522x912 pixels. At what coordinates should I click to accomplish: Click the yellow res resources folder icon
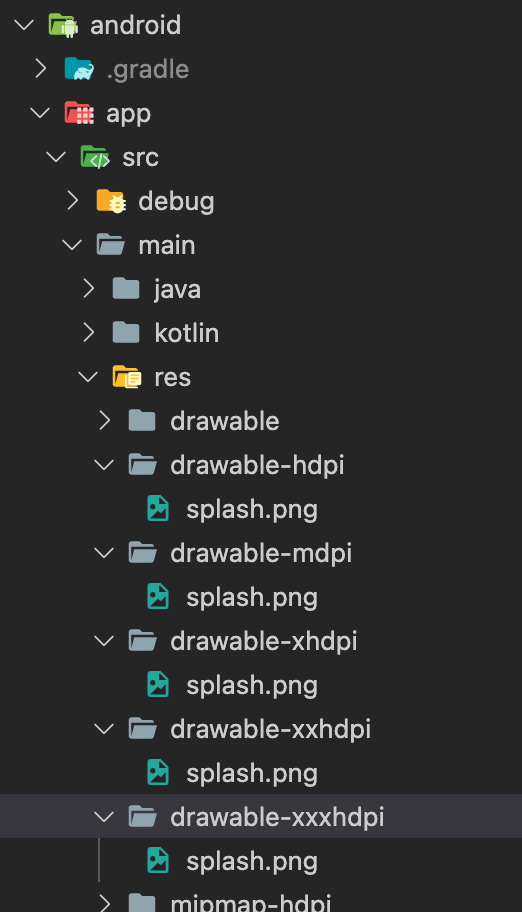point(127,377)
